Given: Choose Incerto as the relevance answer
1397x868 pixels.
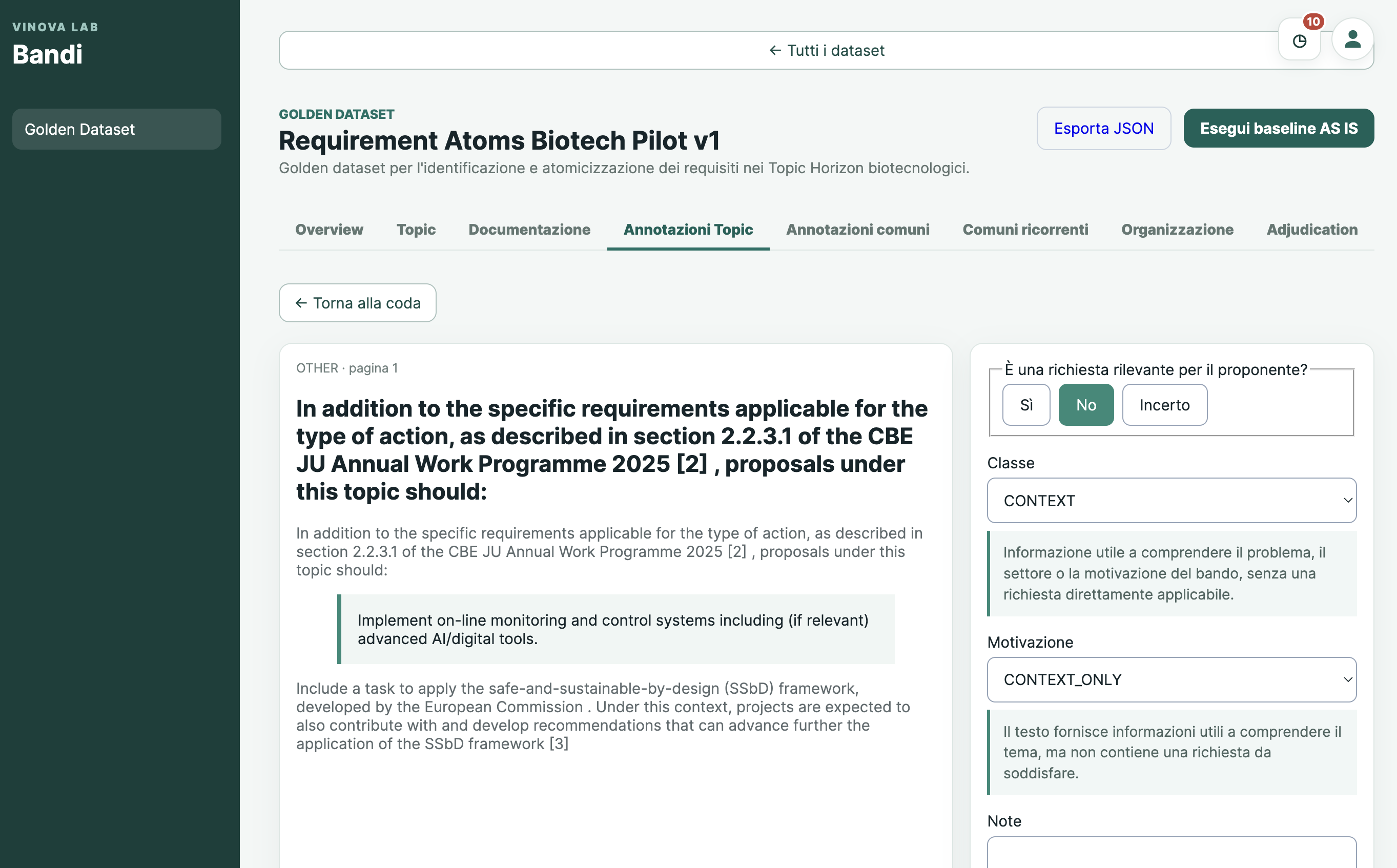Looking at the screenshot, I should (1164, 405).
